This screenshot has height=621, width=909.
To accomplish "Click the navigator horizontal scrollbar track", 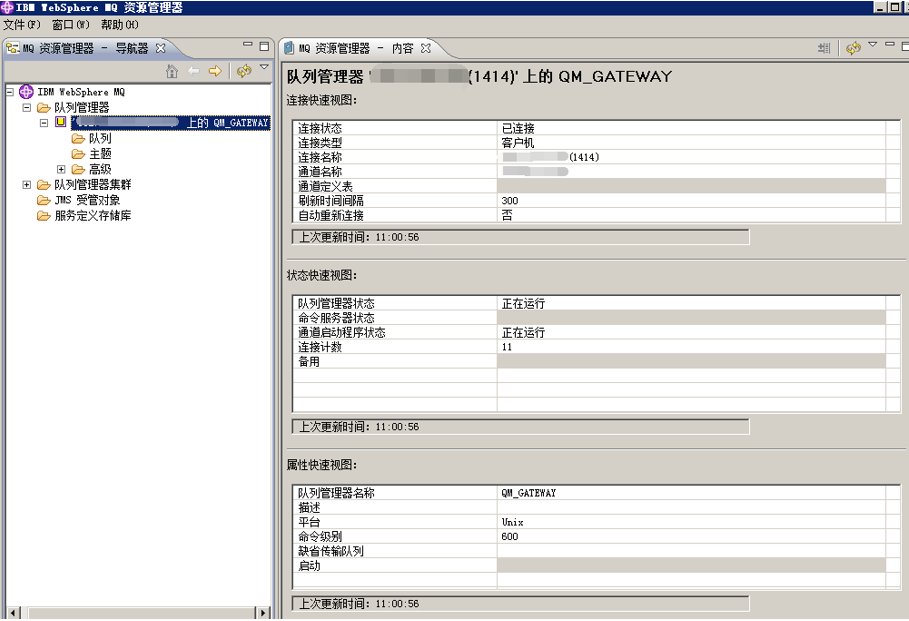I will click(x=139, y=613).
